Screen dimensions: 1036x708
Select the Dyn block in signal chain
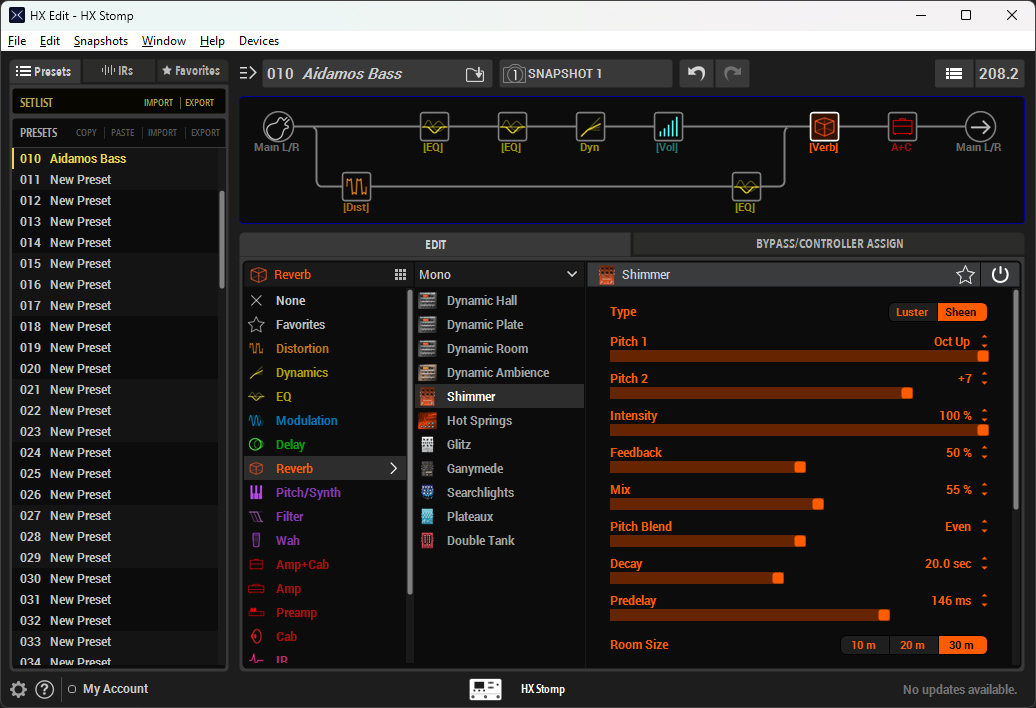[x=590, y=127]
